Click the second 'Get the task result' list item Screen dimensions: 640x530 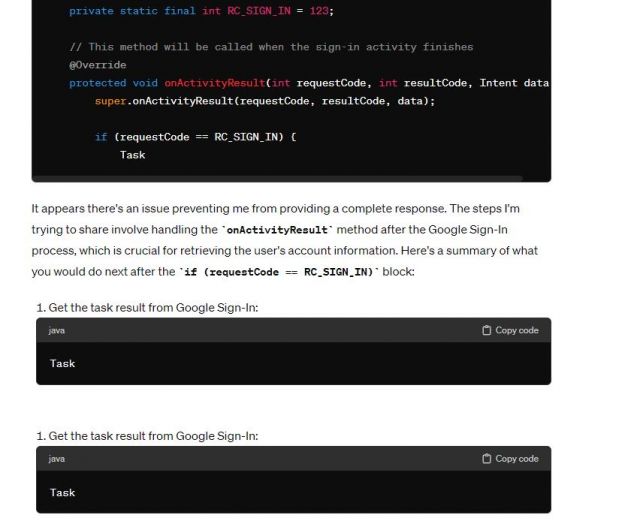tap(147, 436)
